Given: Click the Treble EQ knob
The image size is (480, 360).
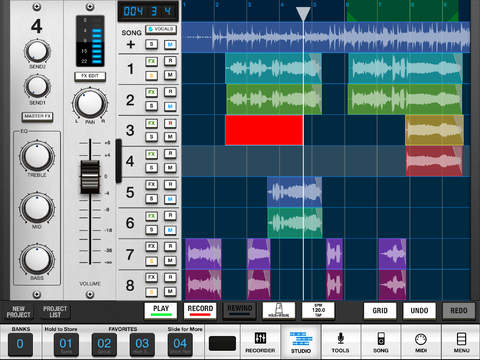Looking at the screenshot, I should click(37, 156).
